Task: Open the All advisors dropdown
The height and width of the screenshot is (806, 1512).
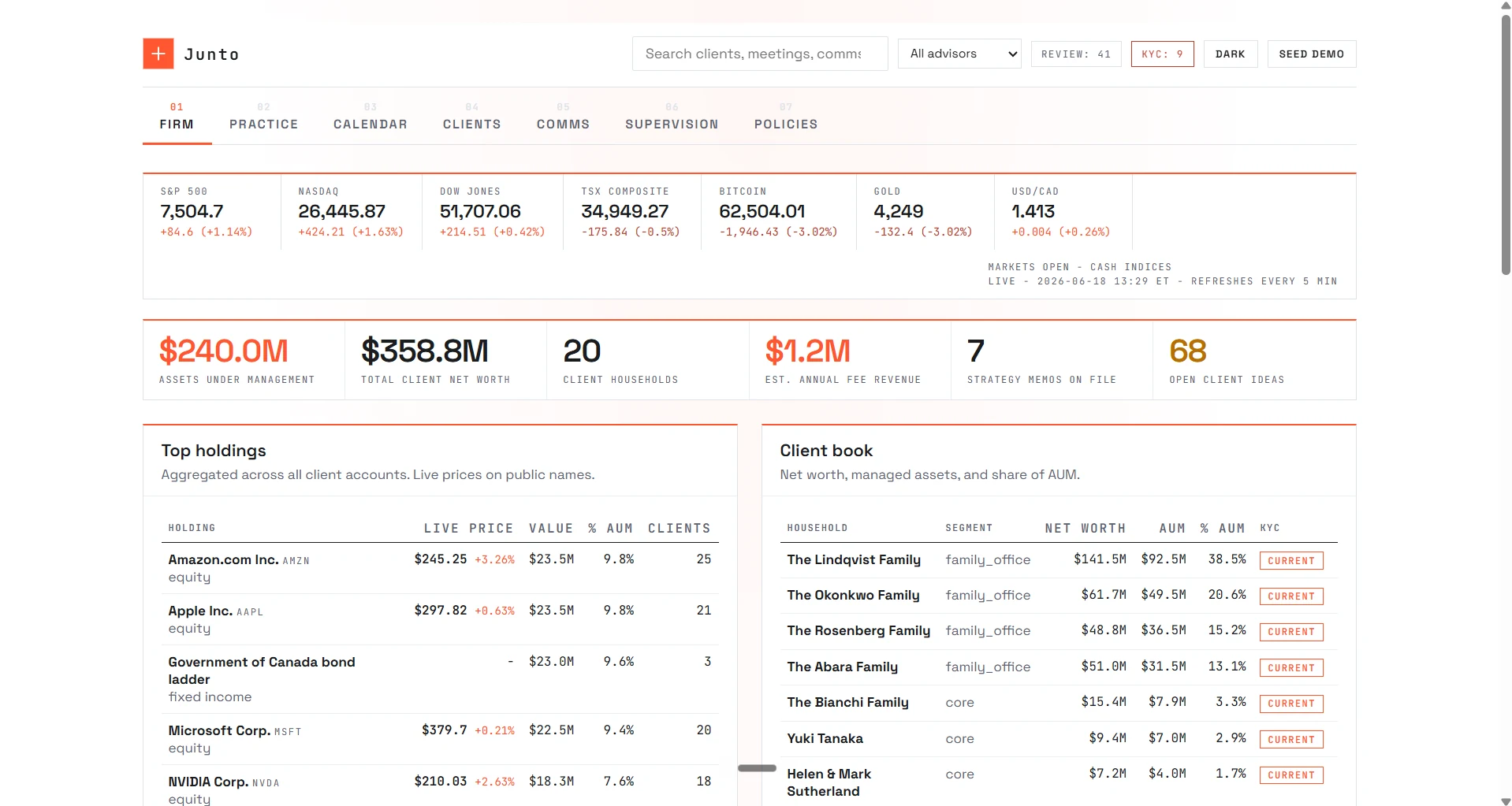Action: point(959,54)
